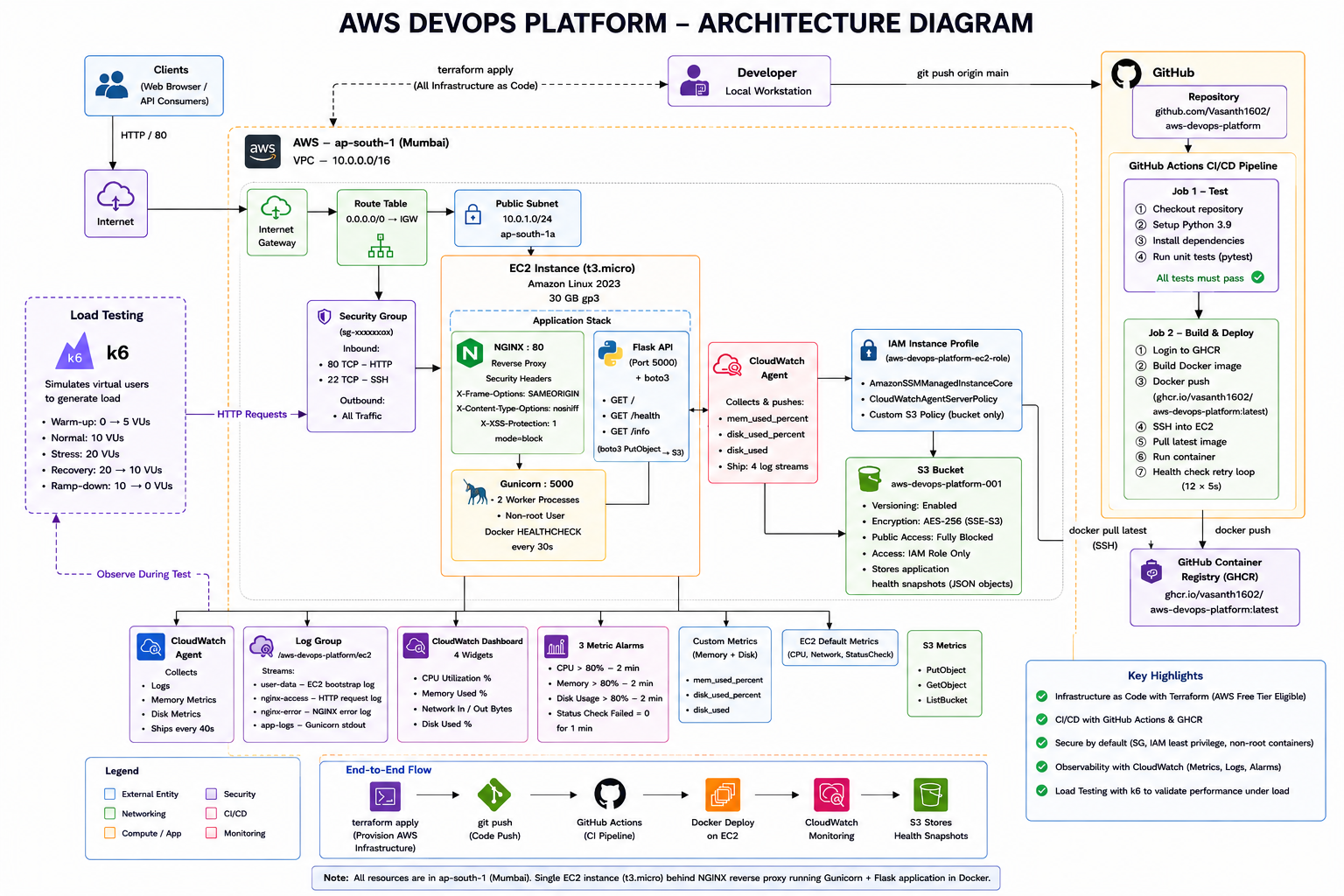Select the terraform apply label at top
1344x896 pixels.
475,70
